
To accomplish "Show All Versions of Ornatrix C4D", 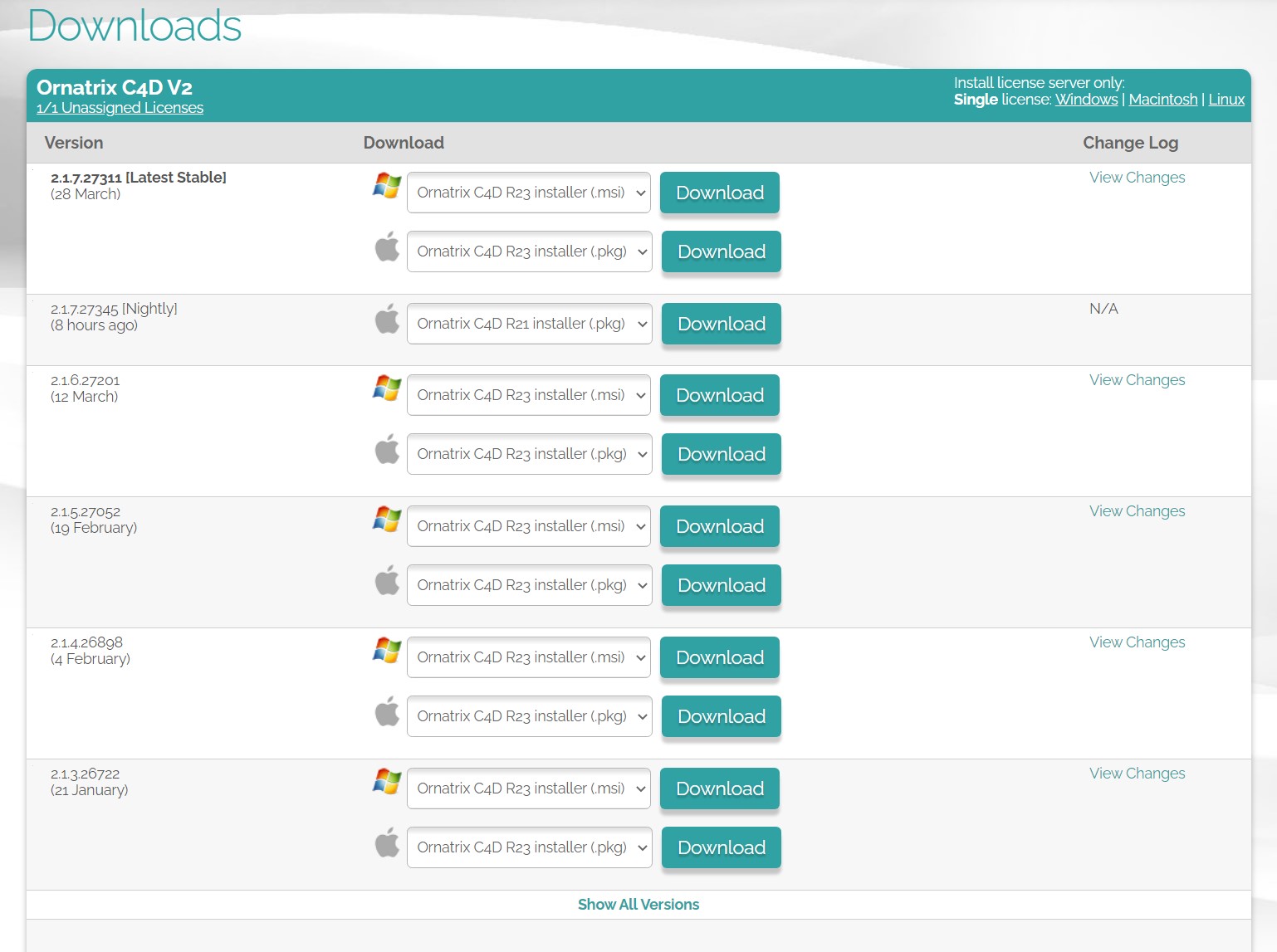I will (638, 905).
